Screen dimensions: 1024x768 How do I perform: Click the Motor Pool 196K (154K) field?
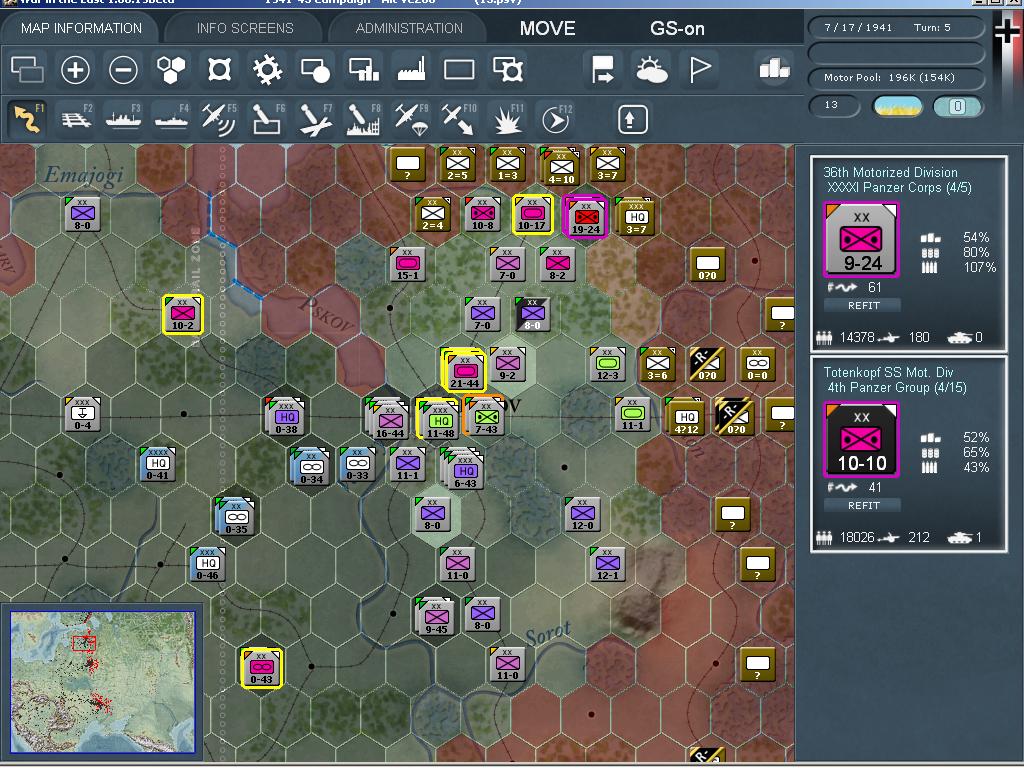(896, 78)
